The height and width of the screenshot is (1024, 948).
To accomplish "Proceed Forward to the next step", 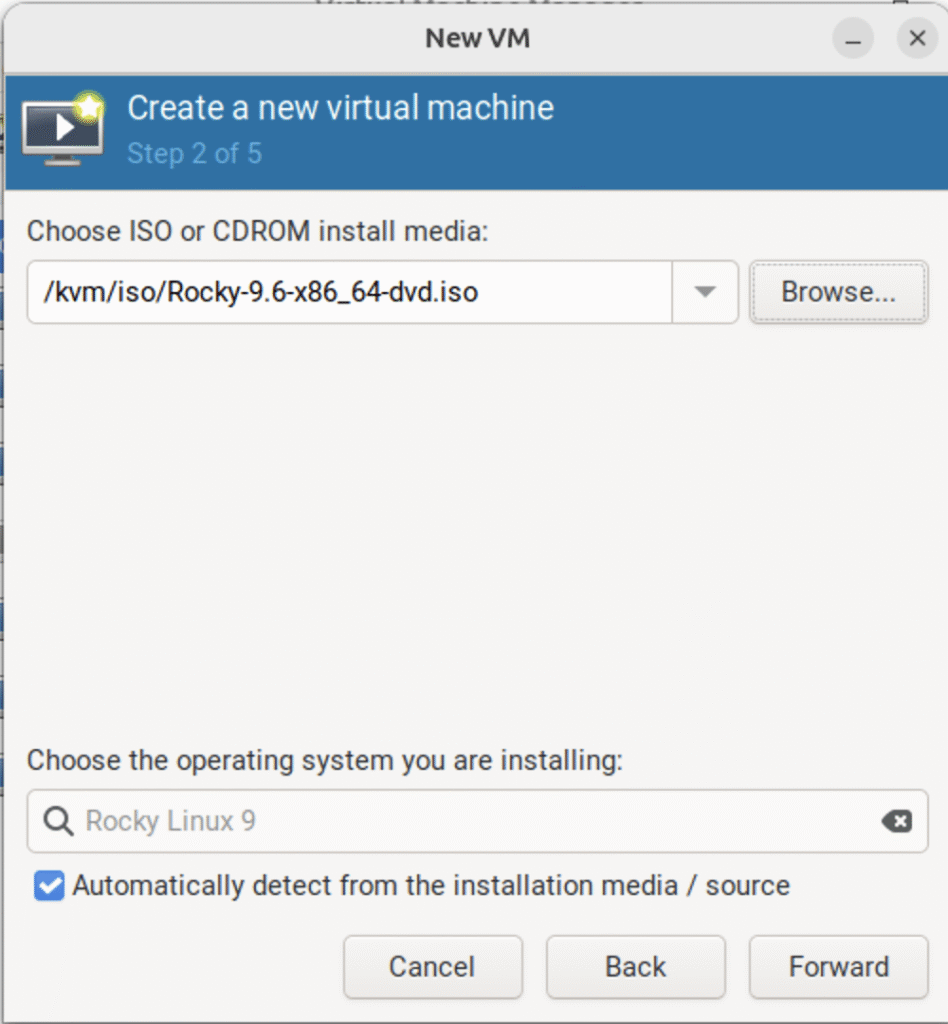I will pos(838,967).
